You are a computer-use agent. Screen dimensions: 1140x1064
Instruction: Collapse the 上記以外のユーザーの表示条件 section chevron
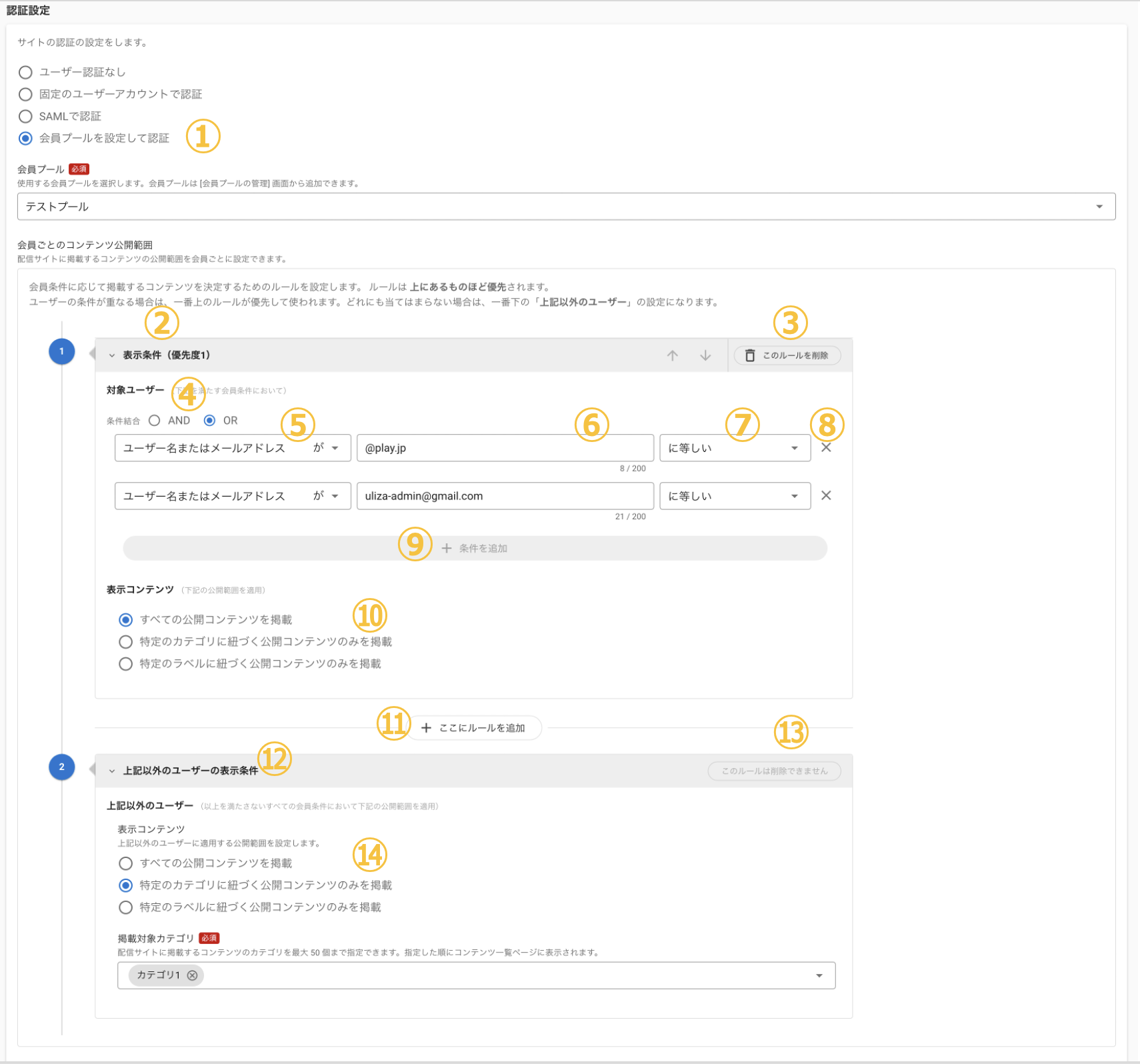click(x=112, y=771)
